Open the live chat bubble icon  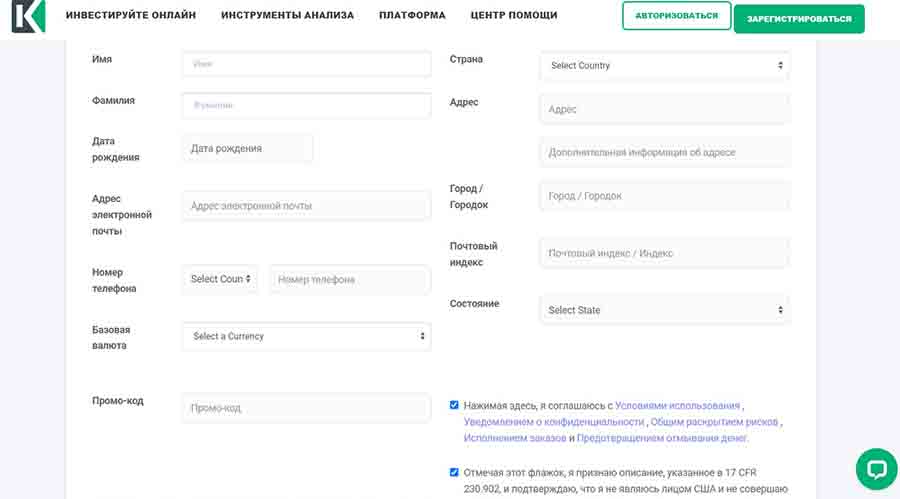pyautogui.click(x=876, y=468)
